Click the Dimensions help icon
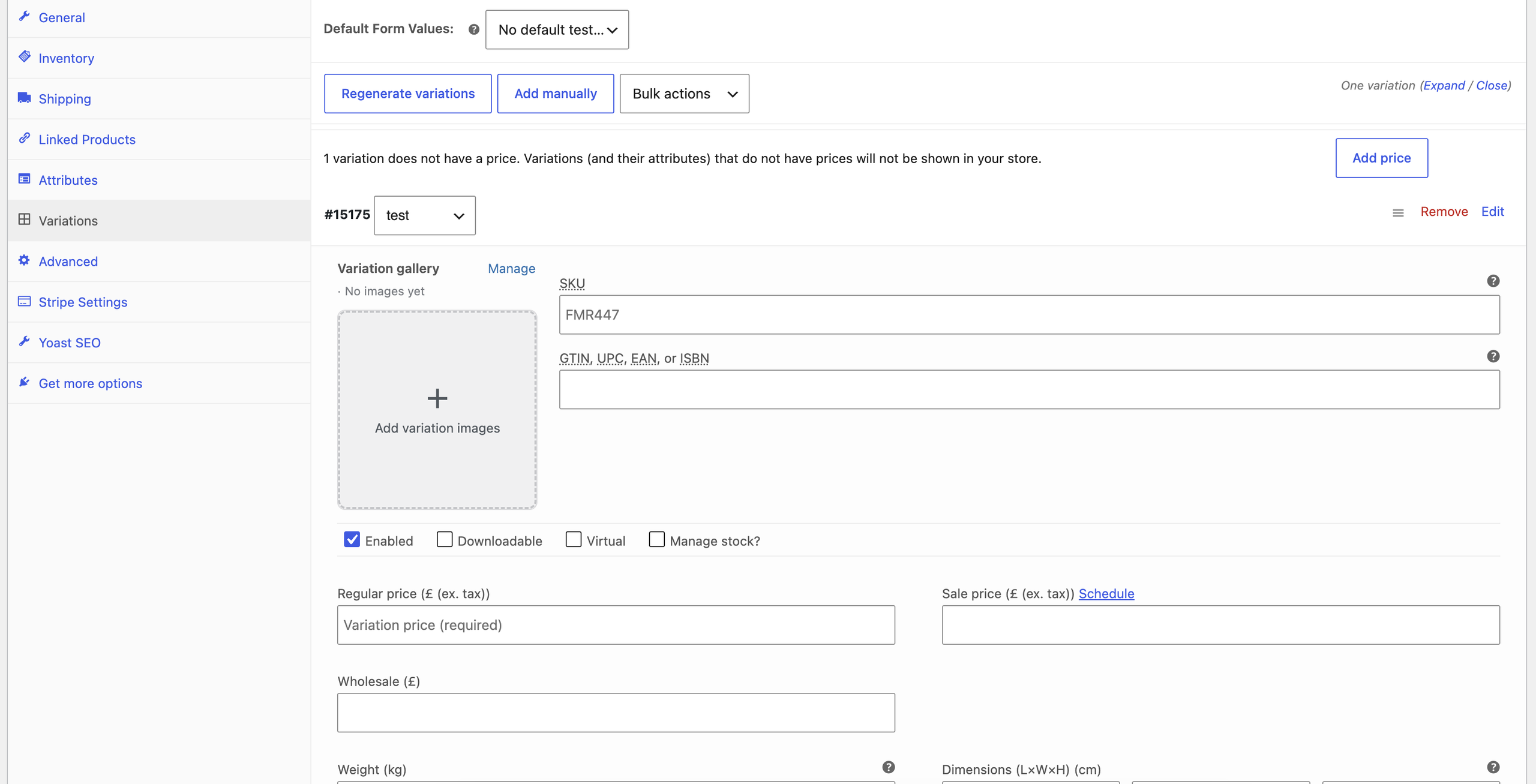This screenshot has height=784, width=1536. pos(1493,767)
